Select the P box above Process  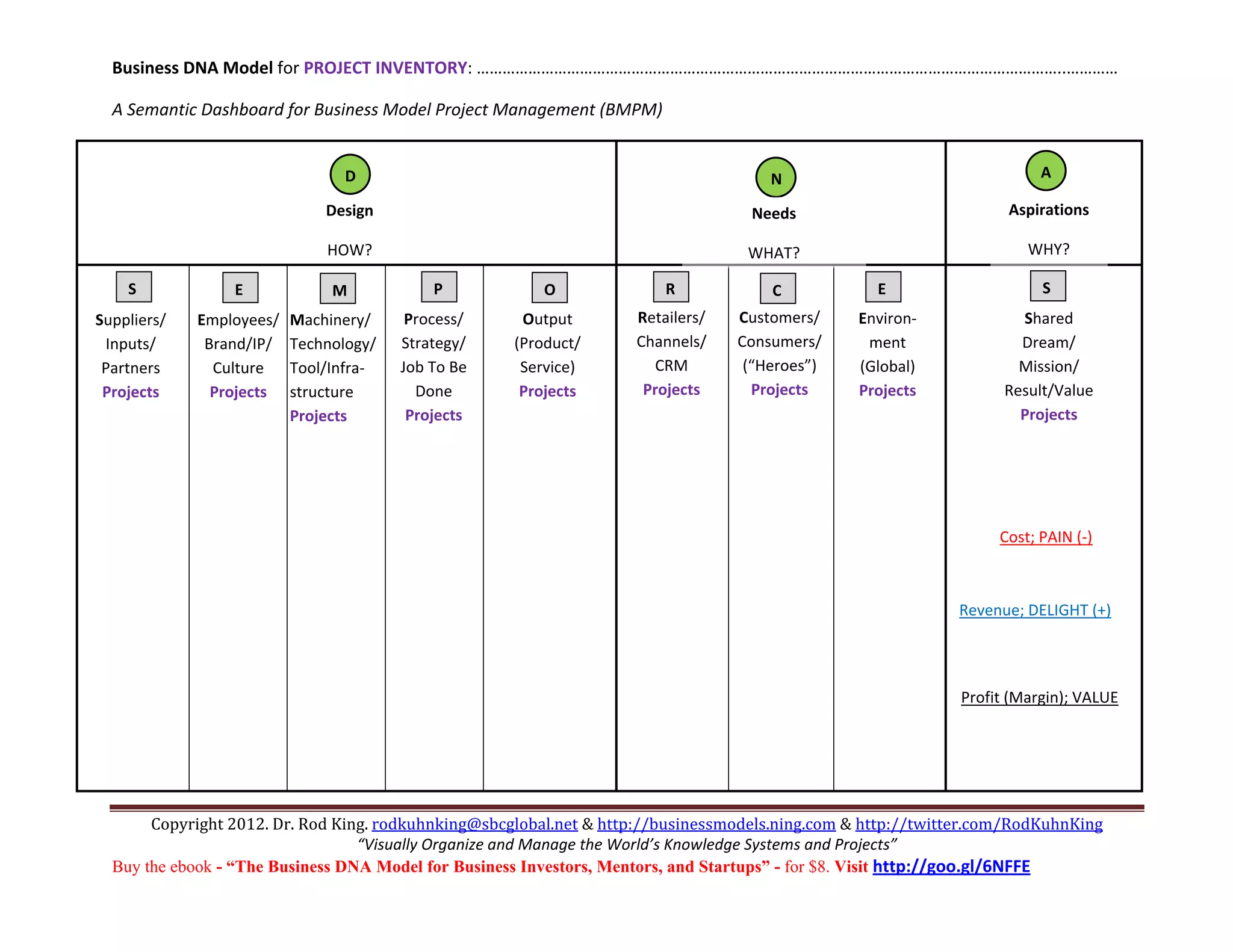439,287
